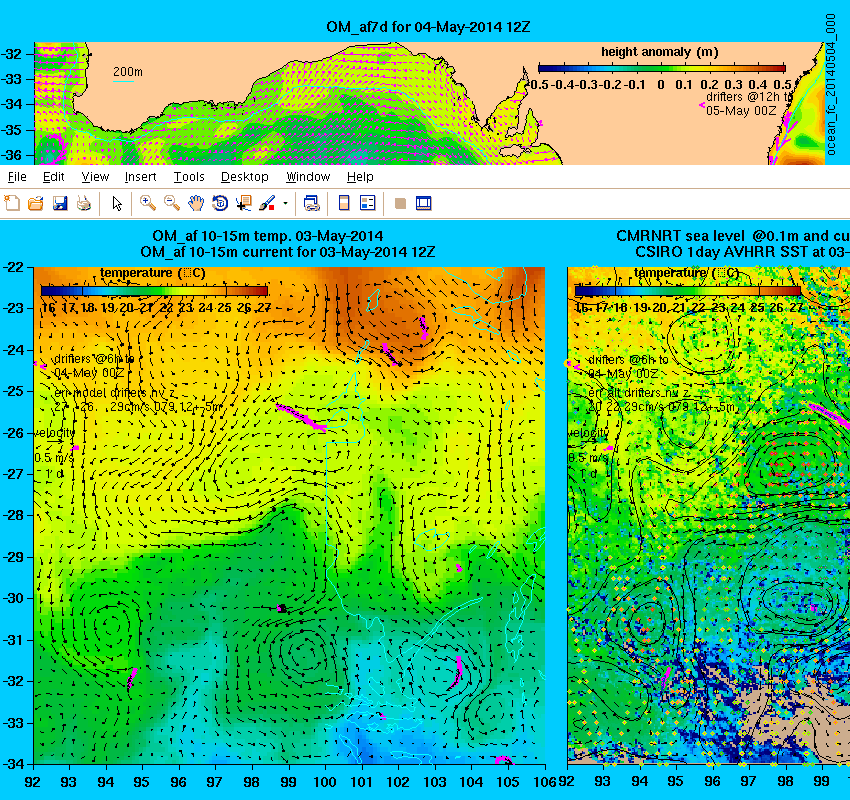This screenshot has width=850, height=800.
Task: Open the File menu
Action: [x=17, y=177]
